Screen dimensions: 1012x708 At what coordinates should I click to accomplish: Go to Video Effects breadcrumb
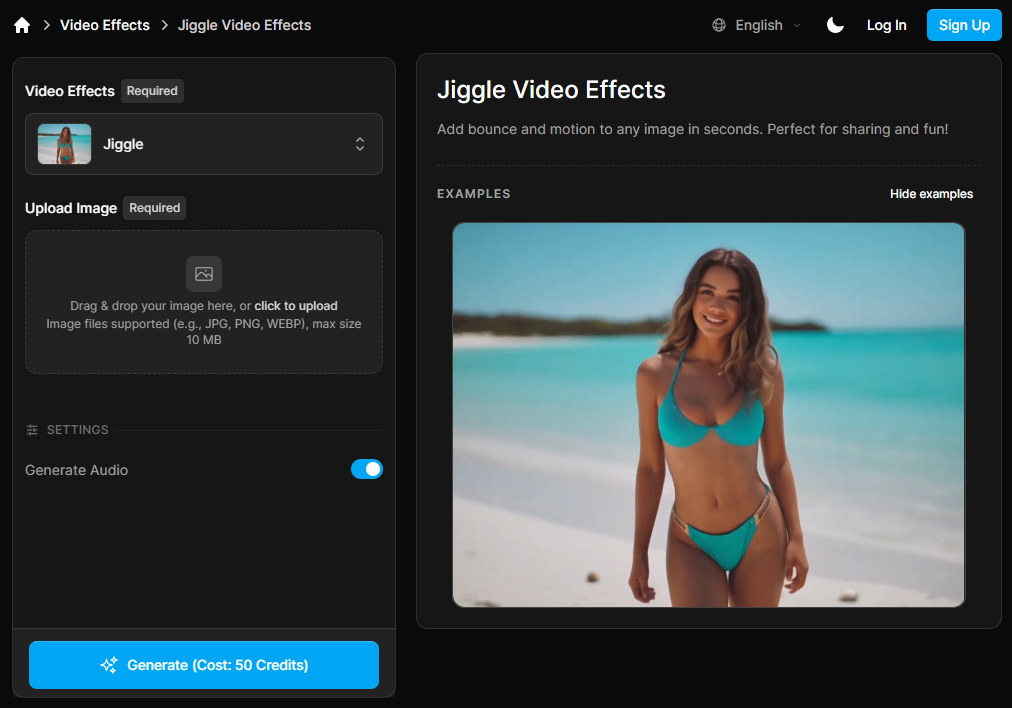(x=105, y=25)
